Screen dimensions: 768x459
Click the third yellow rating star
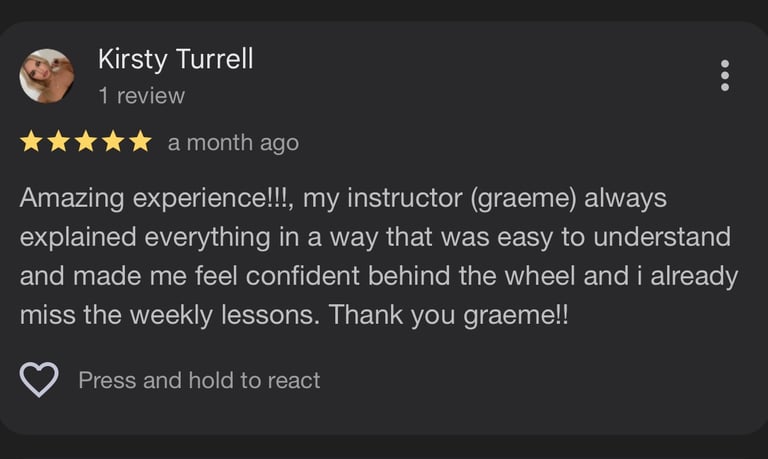tap(86, 141)
